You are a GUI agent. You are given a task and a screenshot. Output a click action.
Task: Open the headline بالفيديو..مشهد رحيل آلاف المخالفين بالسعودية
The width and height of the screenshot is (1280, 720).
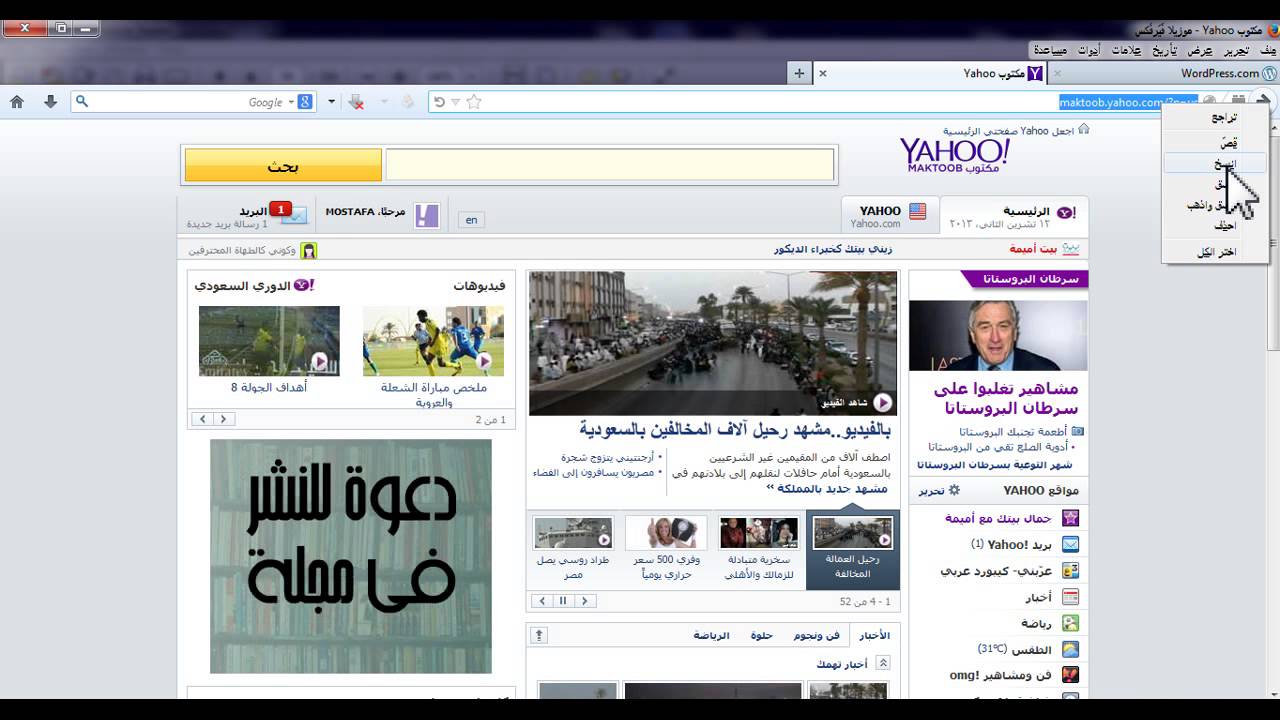point(735,429)
